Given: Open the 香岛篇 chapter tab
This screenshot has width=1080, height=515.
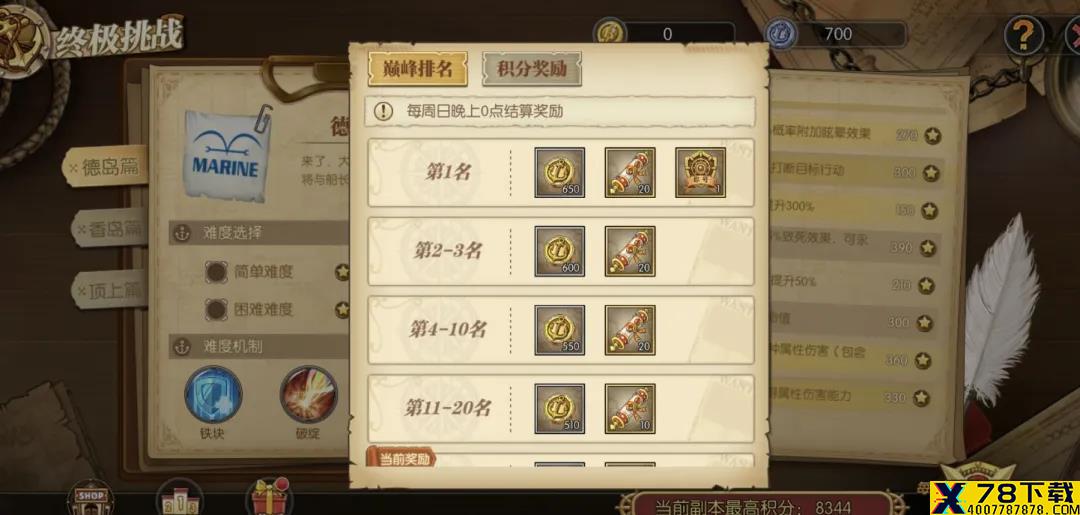Looking at the screenshot, I should [x=110, y=229].
